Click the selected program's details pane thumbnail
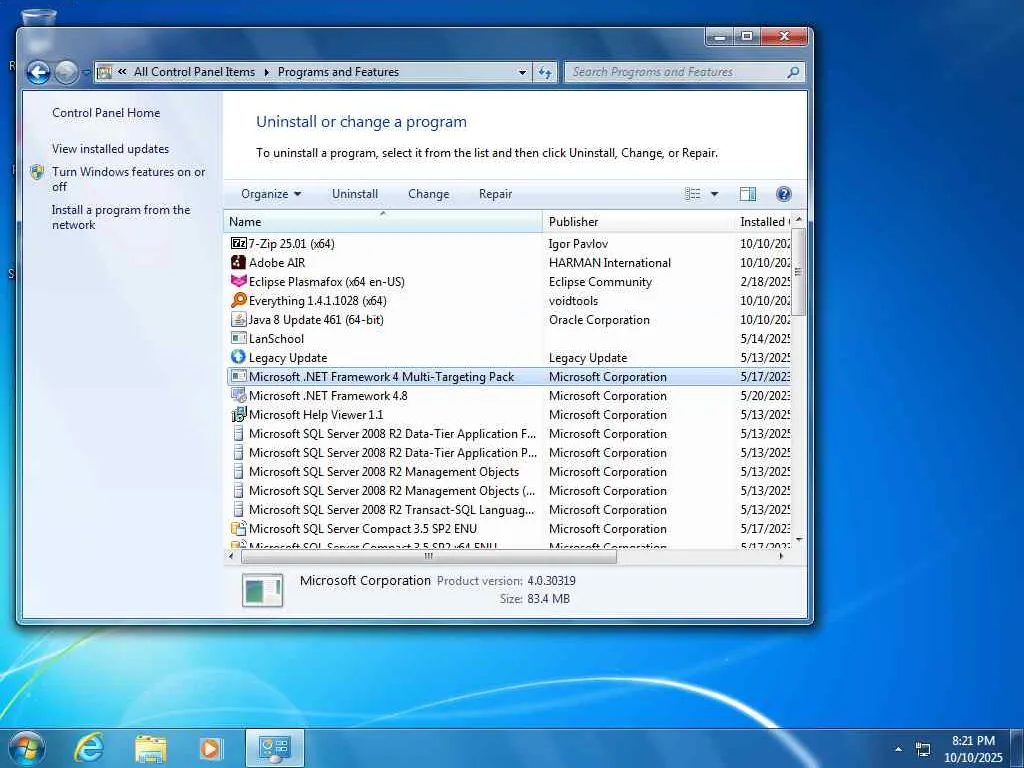1024x768 pixels. point(263,590)
